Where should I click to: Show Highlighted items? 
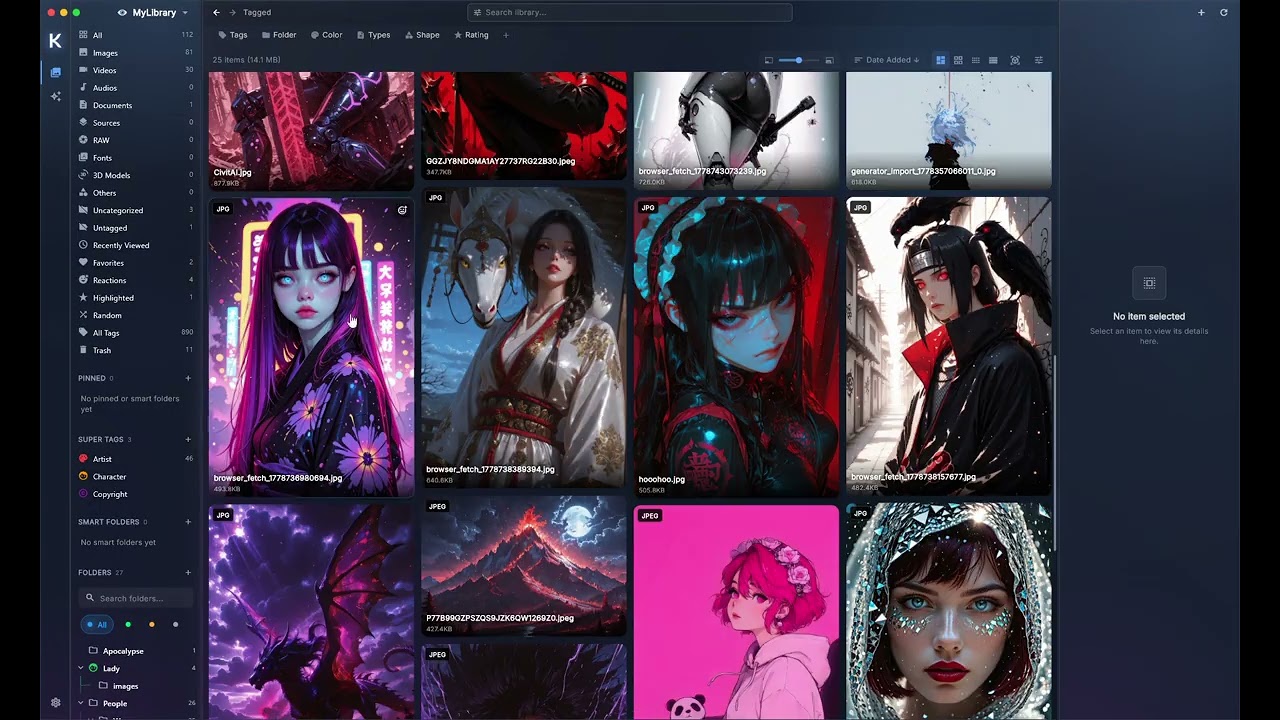click(136, 298)
